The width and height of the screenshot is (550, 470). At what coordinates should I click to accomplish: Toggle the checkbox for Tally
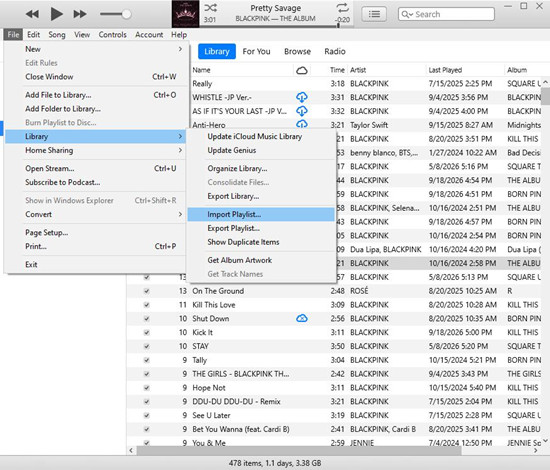coord(147,360)
